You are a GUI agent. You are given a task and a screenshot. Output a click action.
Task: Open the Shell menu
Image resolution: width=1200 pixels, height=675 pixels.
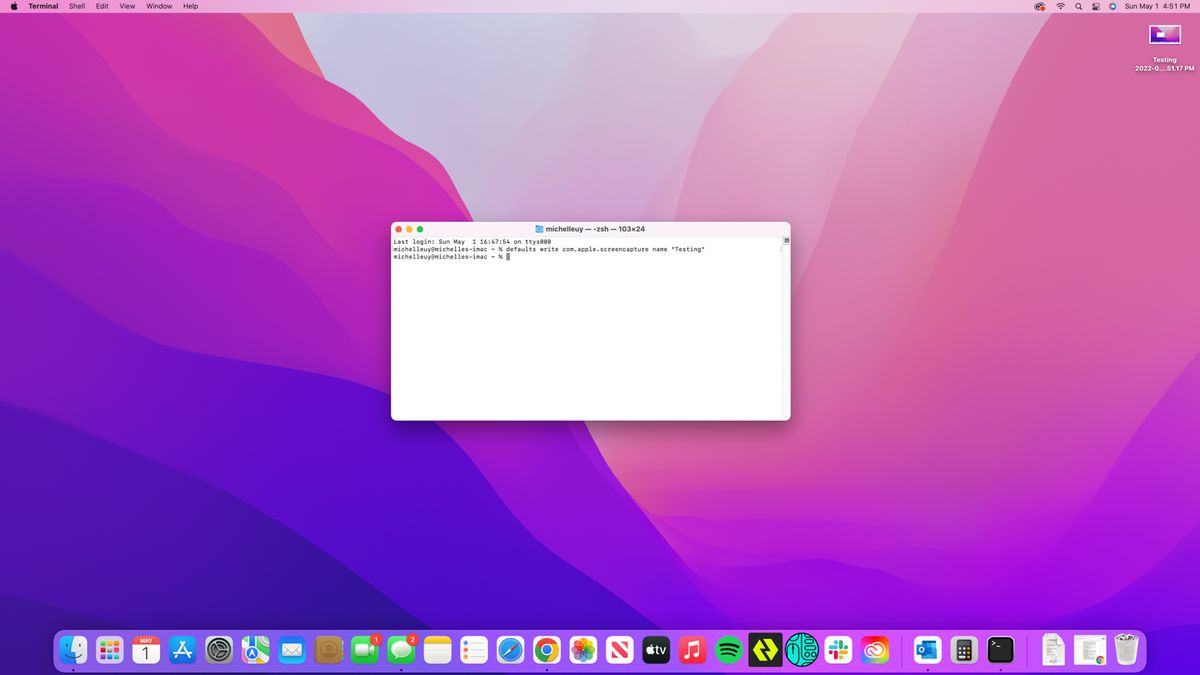click(76, 6)
